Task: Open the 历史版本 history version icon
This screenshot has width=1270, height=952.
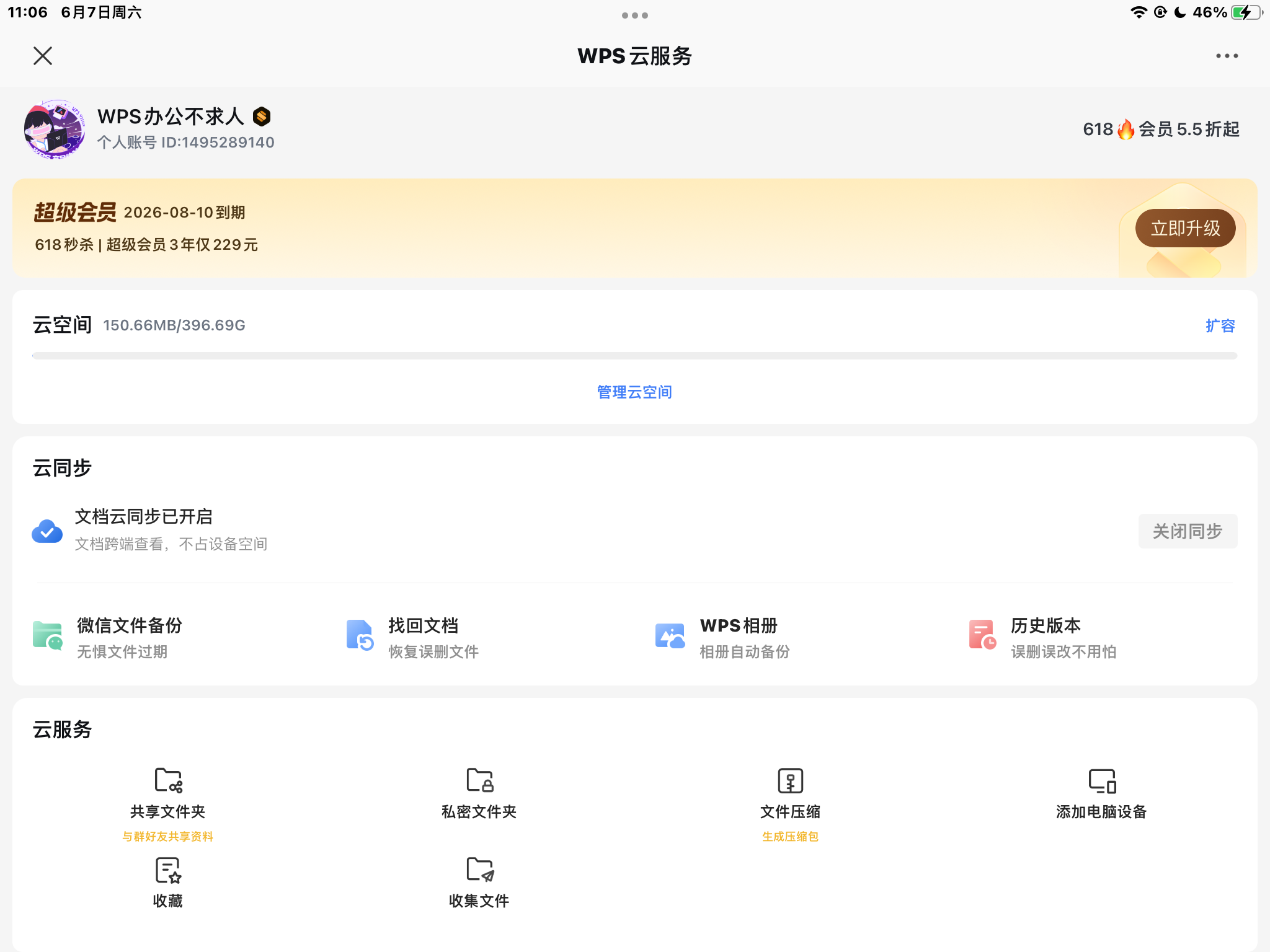Action: tap(982, 635)
